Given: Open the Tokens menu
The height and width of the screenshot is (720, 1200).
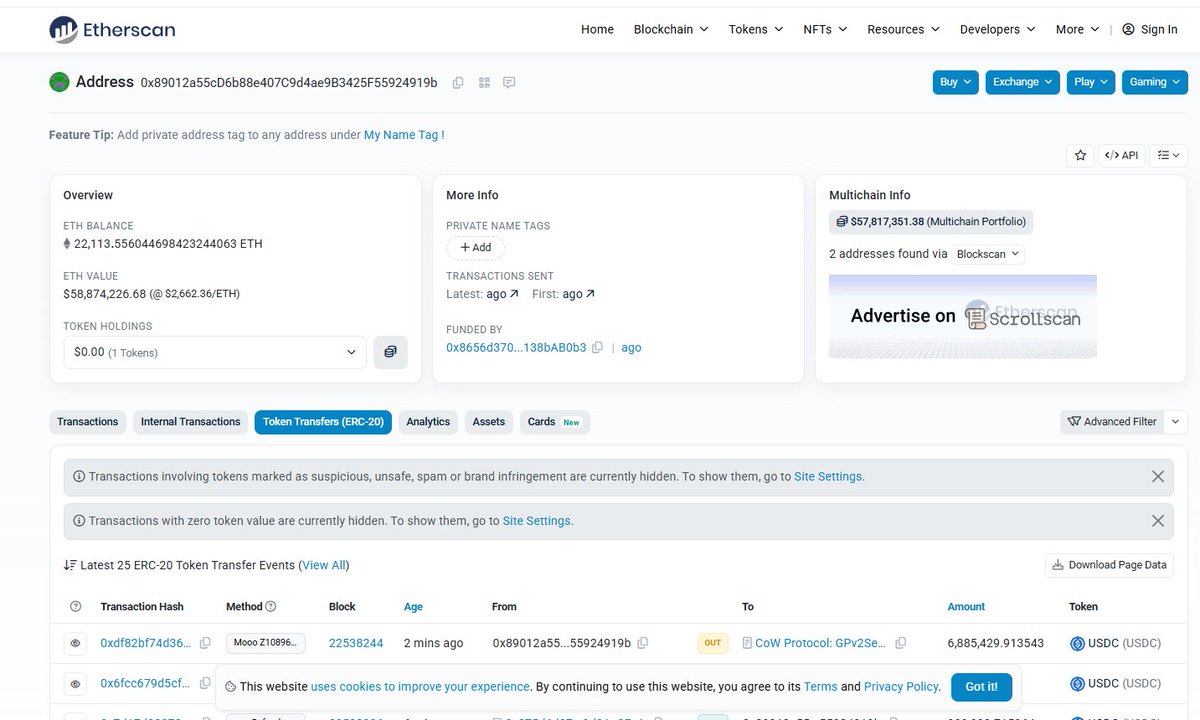Looking at the screenshot, I should click(x=755, y=29).
